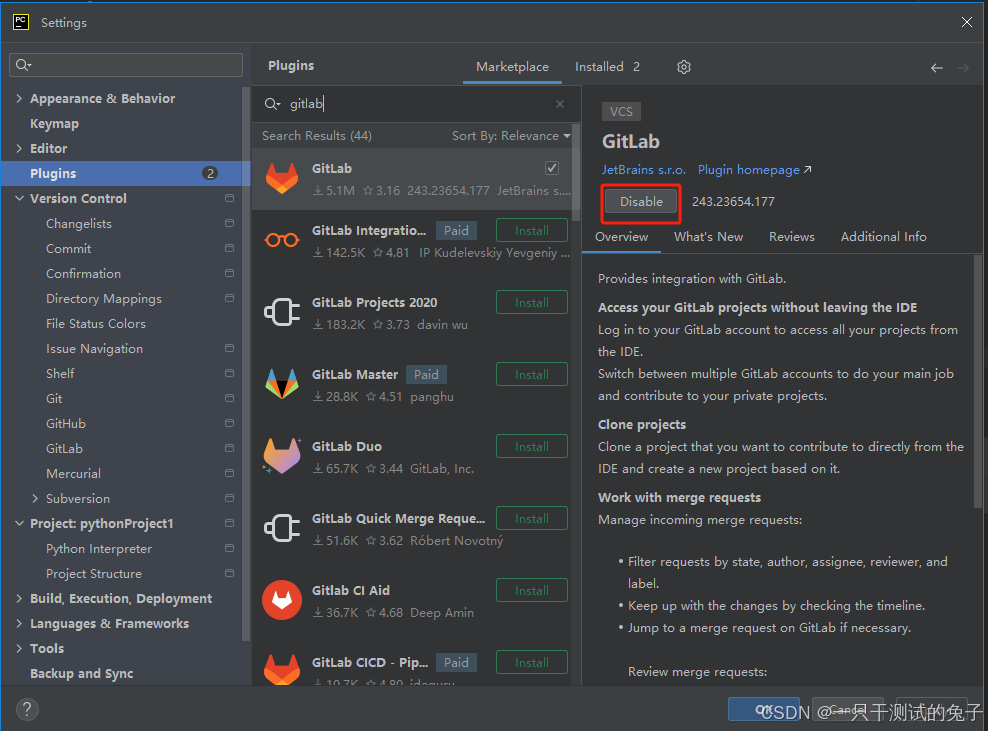Select Backup and Sync item
The image size is (988, 731).
click(81, 673)
